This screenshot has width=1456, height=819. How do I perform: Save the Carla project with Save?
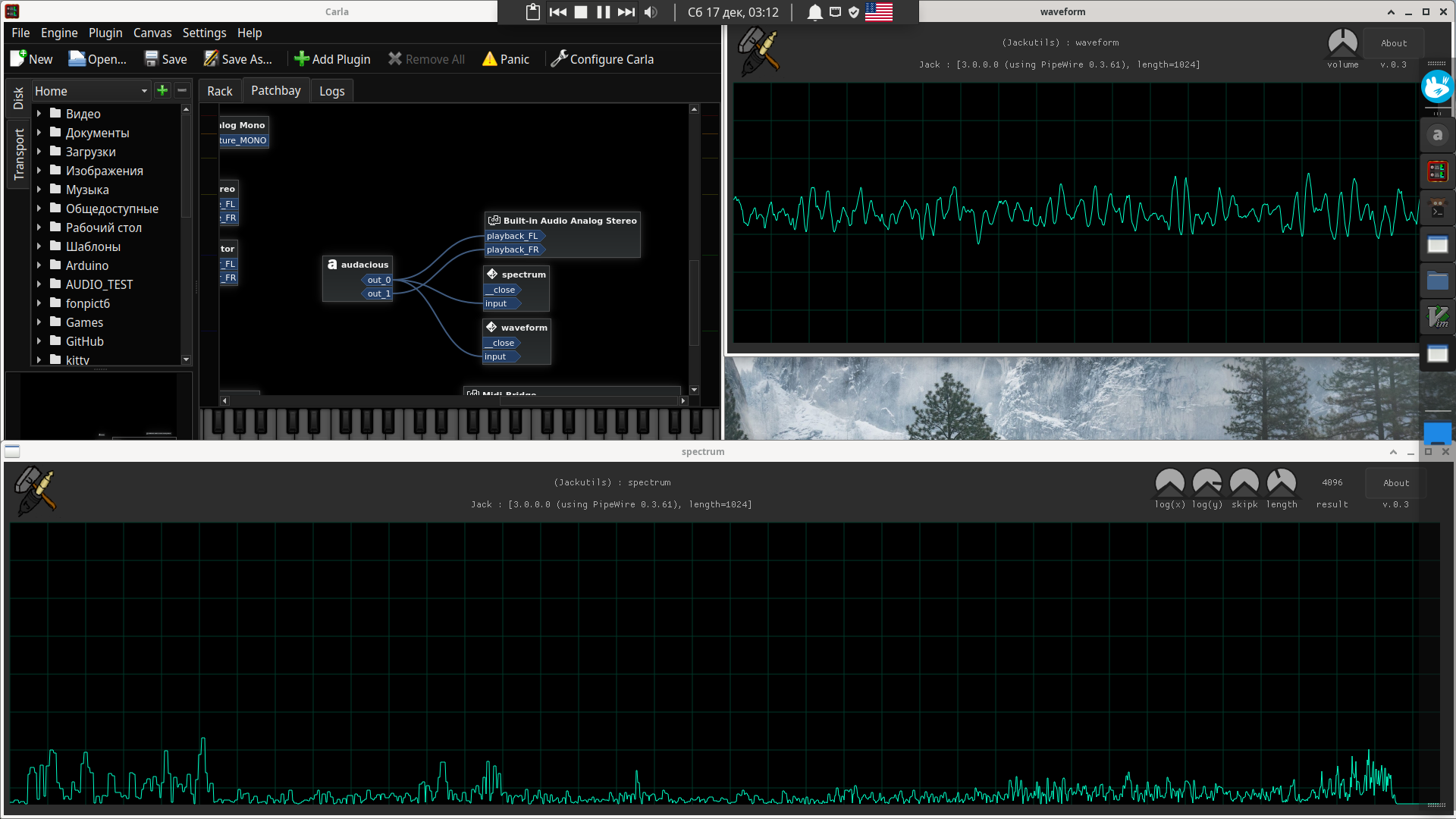pos(165,59)
